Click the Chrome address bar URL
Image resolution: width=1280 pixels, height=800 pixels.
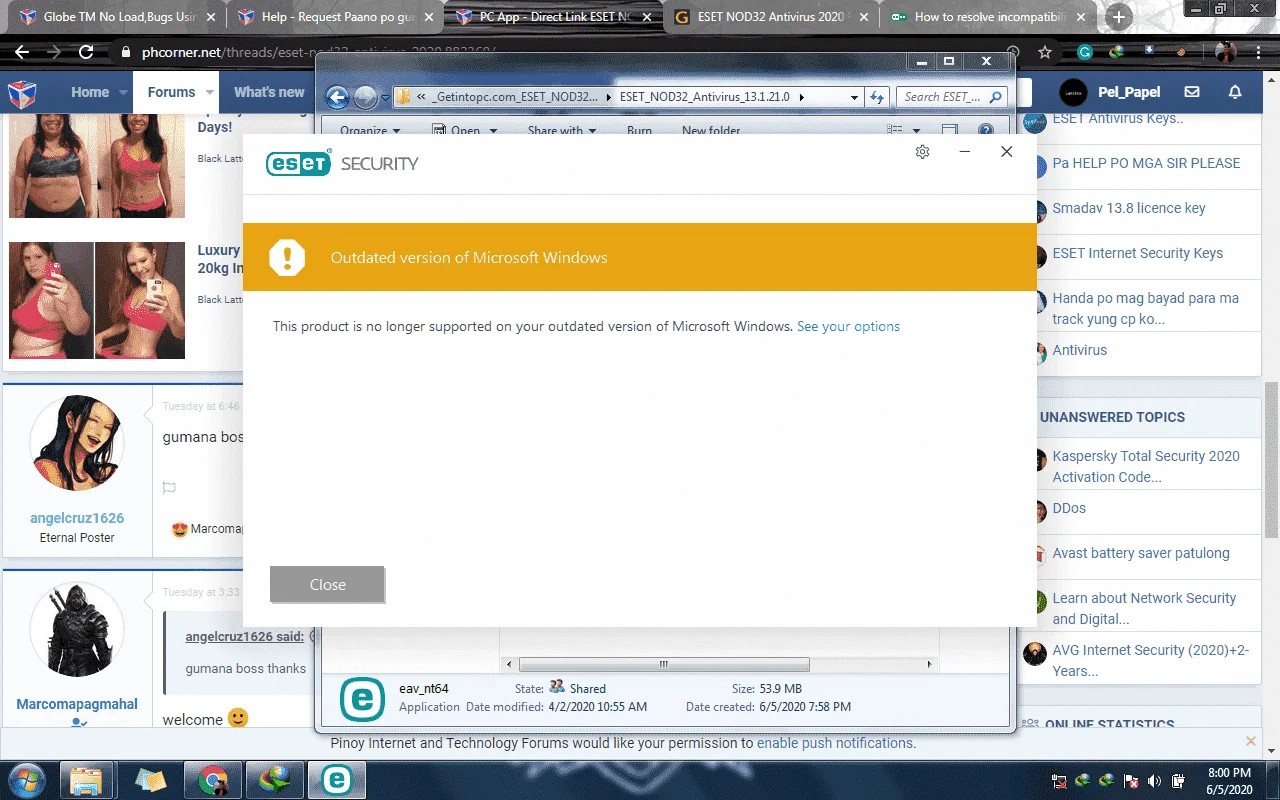319,53
